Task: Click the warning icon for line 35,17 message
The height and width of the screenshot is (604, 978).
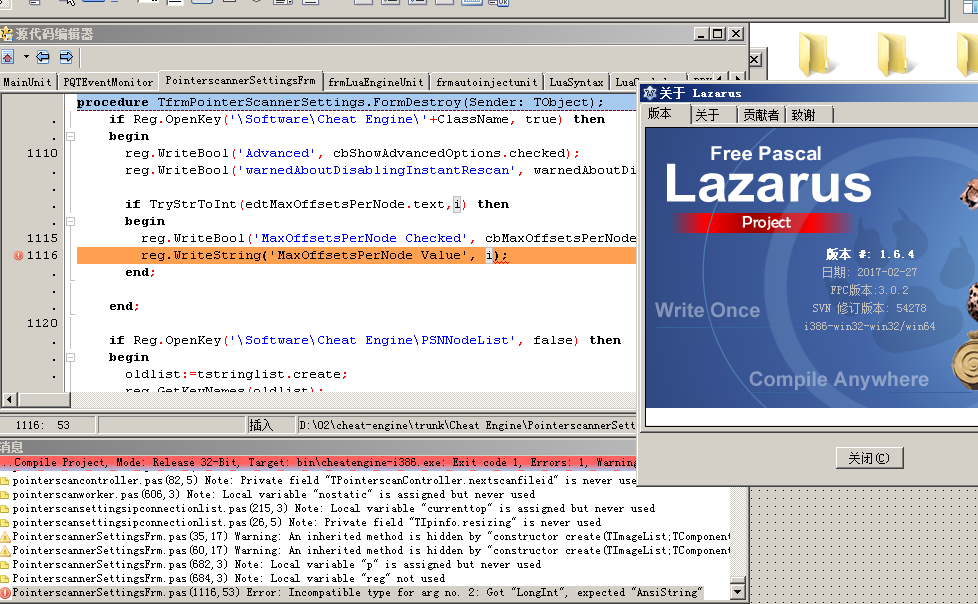Action: tap(5, 537)
